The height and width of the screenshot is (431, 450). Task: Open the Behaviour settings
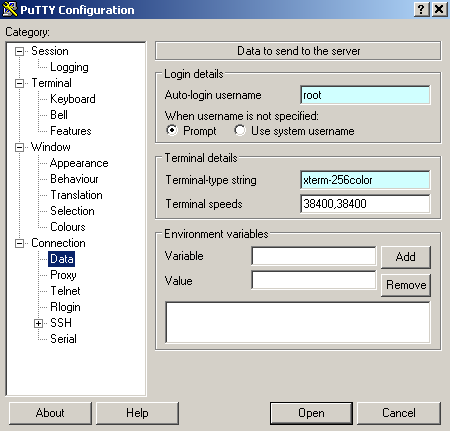tap(74, 179)
